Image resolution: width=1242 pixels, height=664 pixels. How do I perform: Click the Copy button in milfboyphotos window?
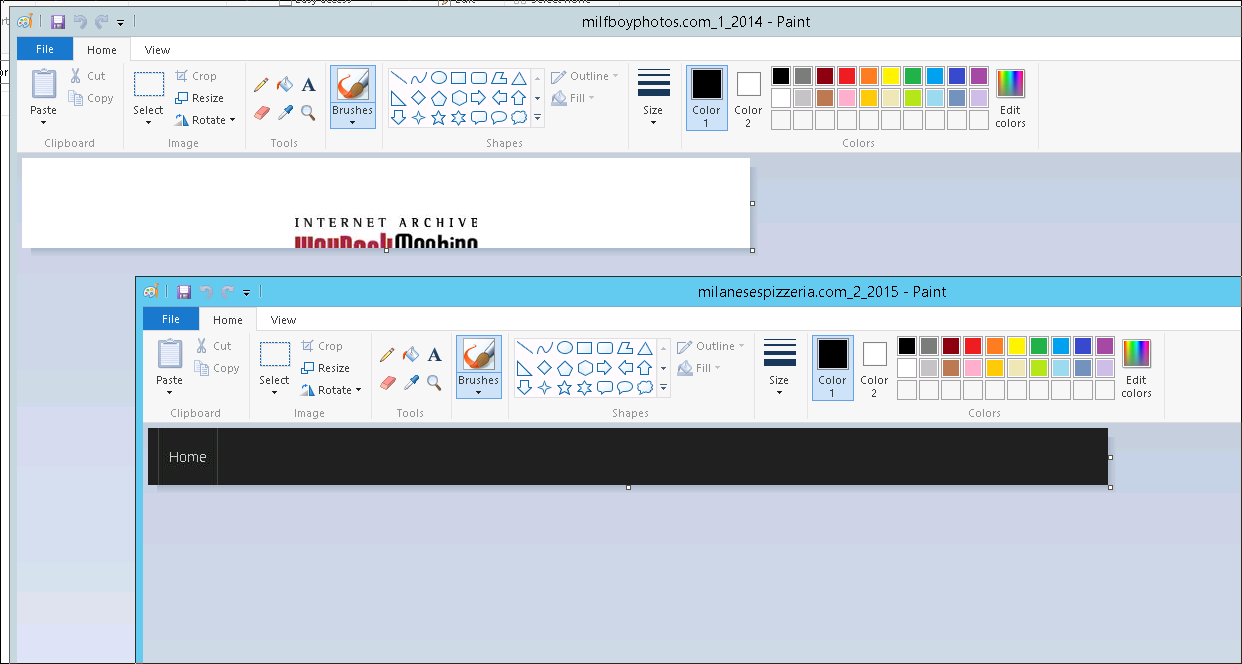point(91,98)
